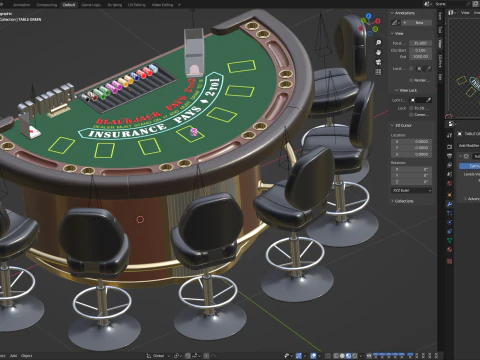The height and width of the screenshot is (360, 480).
Task: Open the Compositing workspace tab
Action: (x=47, y=5)
